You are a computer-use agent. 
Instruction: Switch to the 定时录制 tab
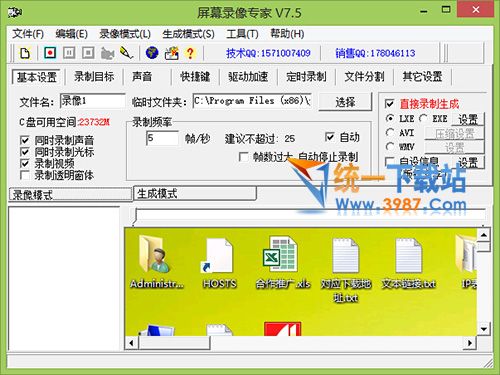pyautogui.click(x=306, y=77)
